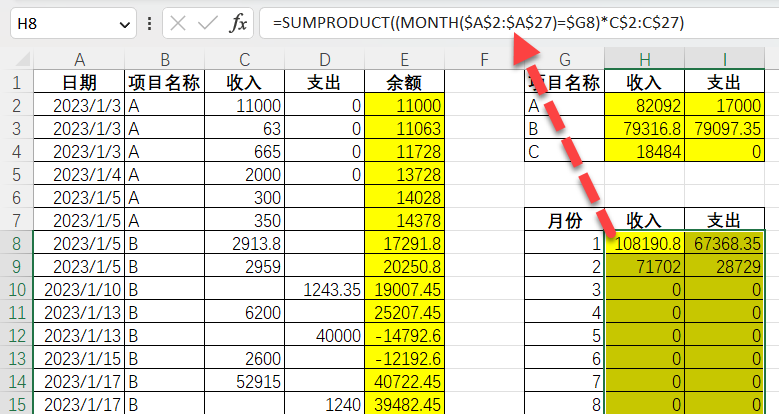Select row 12 header

coord(16,335)
